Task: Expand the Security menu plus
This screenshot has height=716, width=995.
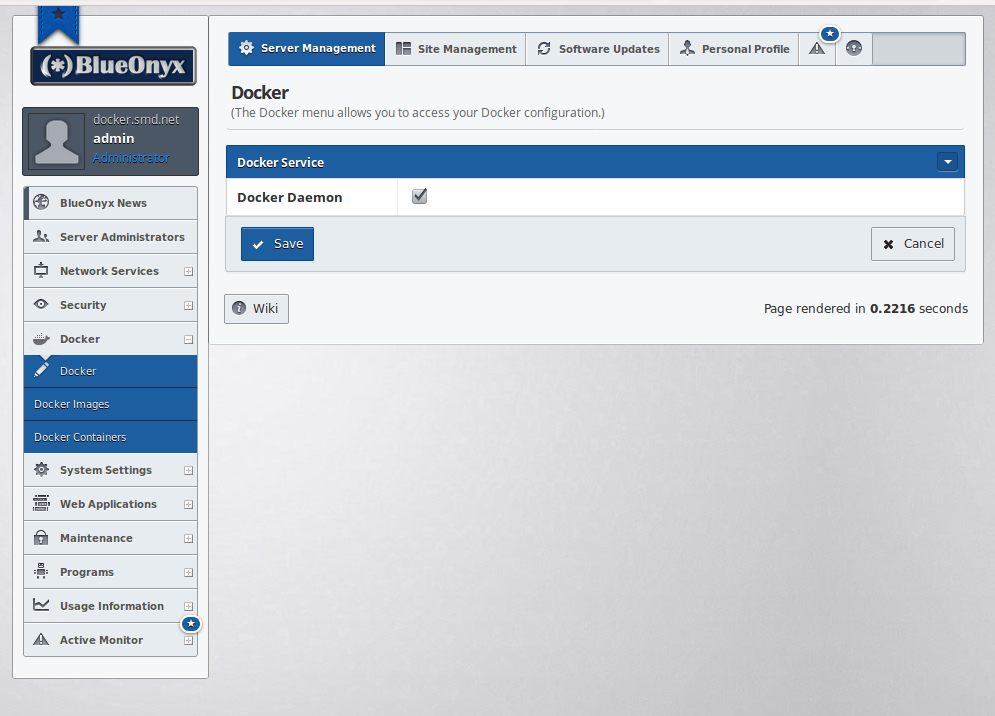Action: click(x=188, y=306)
